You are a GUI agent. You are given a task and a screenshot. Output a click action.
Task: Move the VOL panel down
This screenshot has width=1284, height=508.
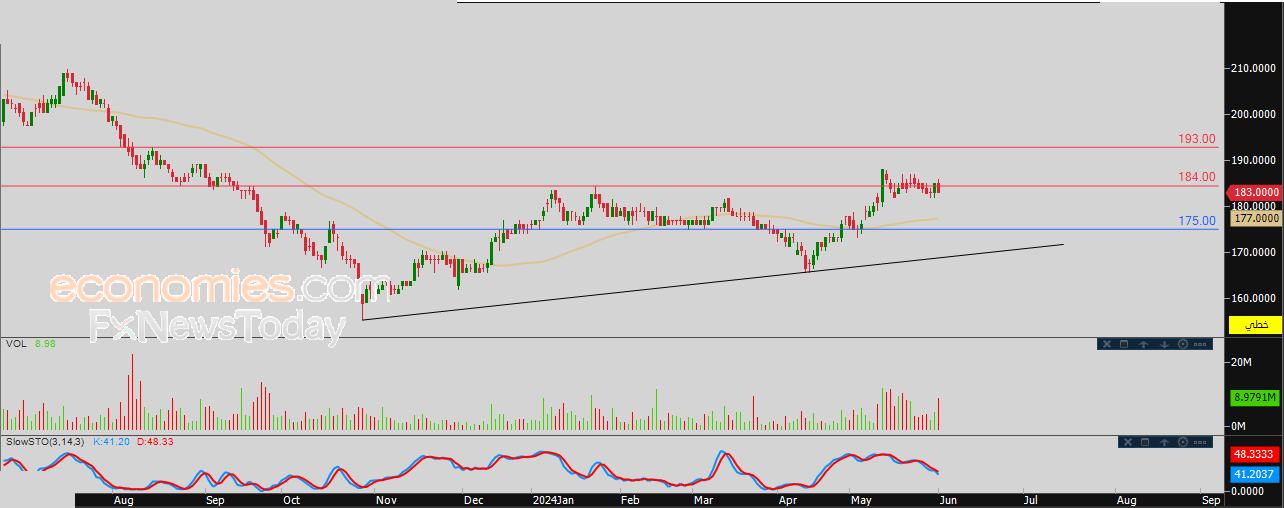1164,344
